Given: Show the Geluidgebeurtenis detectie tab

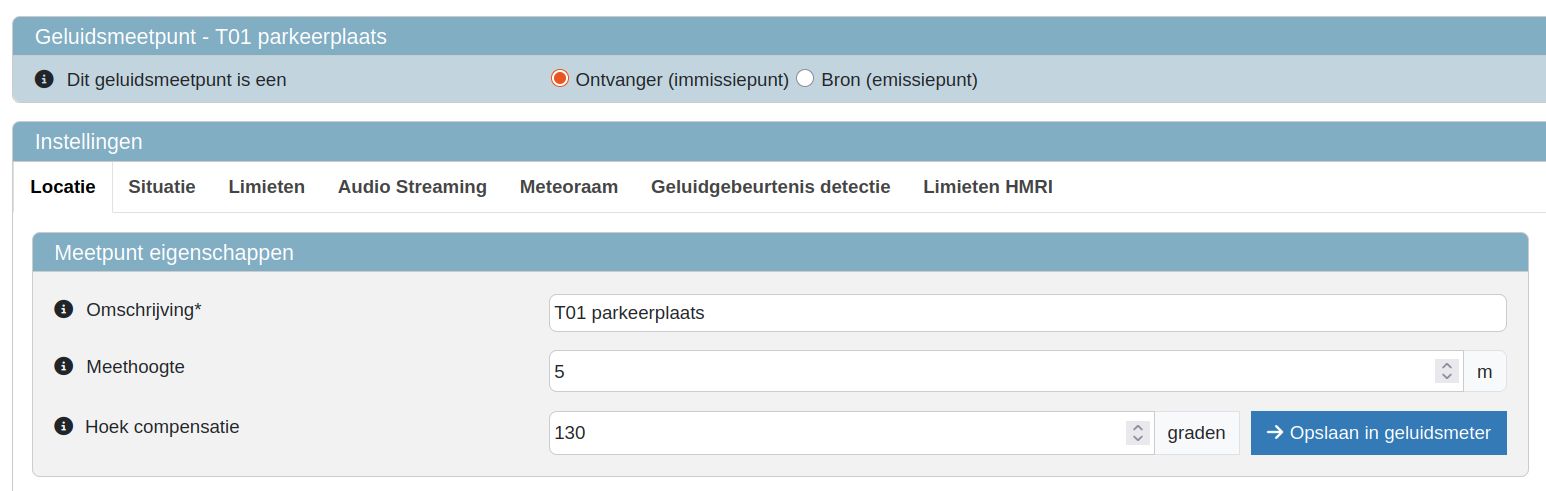Looking at the screenshot, I should click(x=770, y=187).
